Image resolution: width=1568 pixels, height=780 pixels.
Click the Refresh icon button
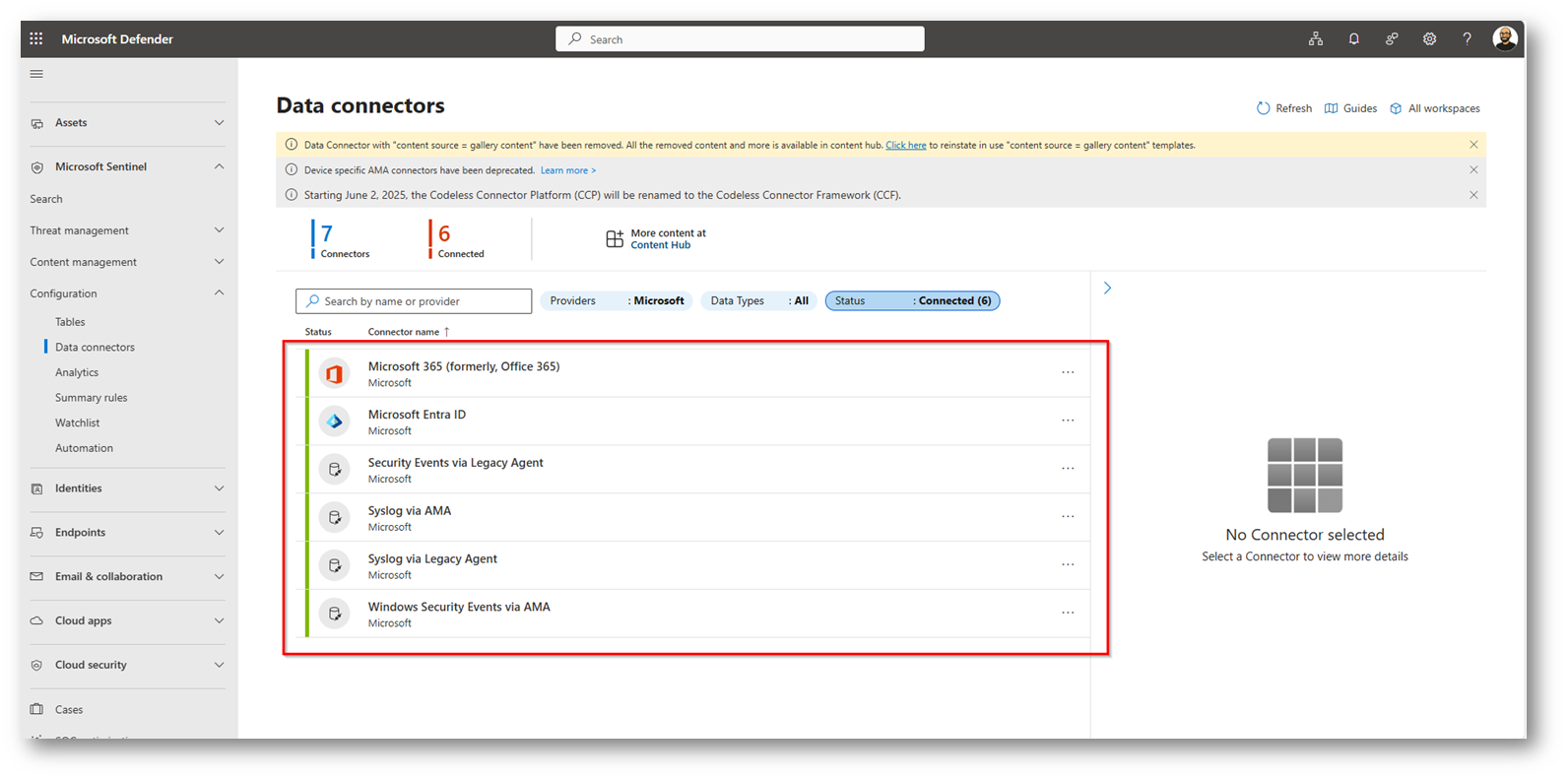(x=1264, y=108)
